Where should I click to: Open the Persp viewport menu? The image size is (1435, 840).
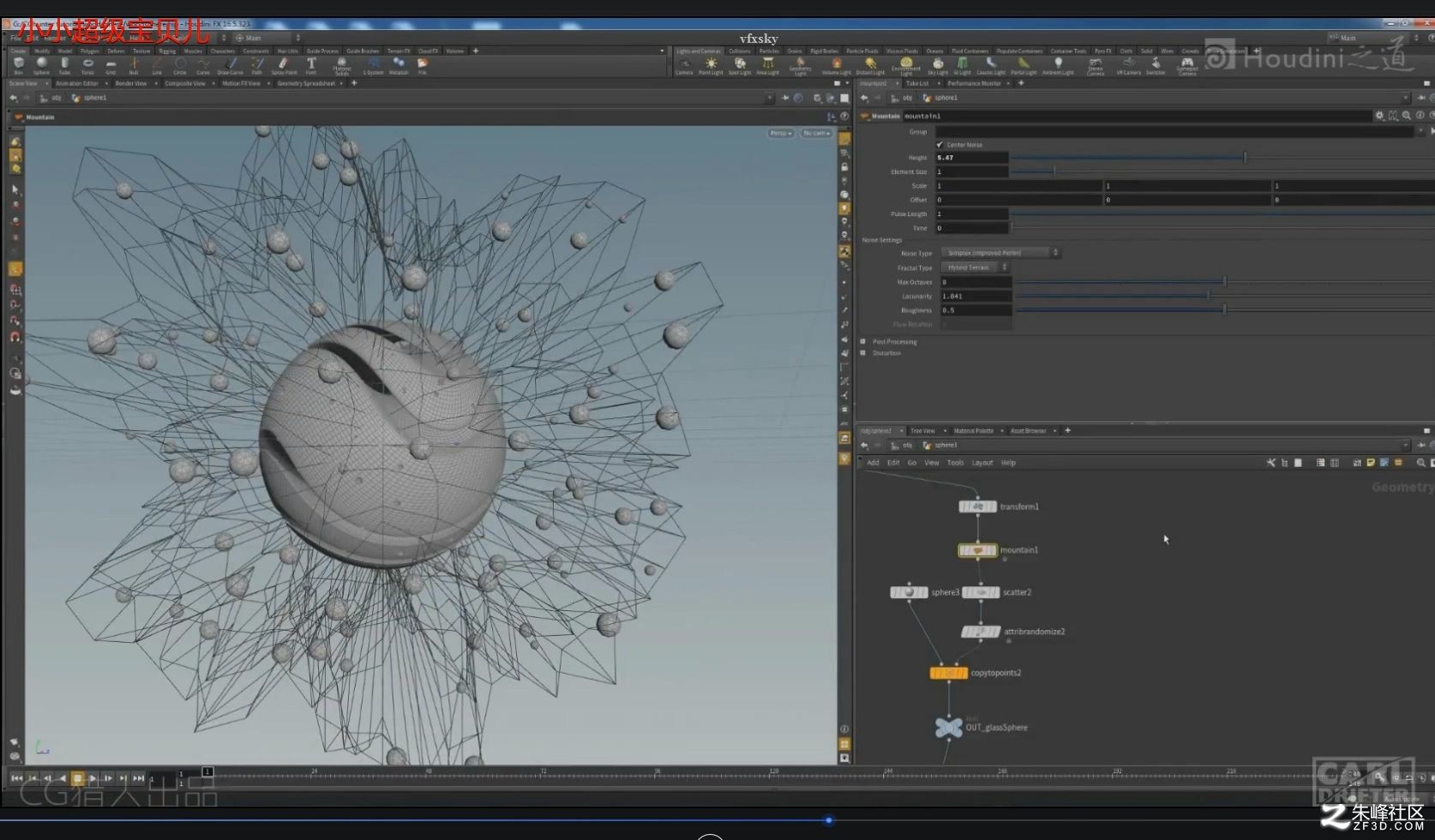(780, 133)
